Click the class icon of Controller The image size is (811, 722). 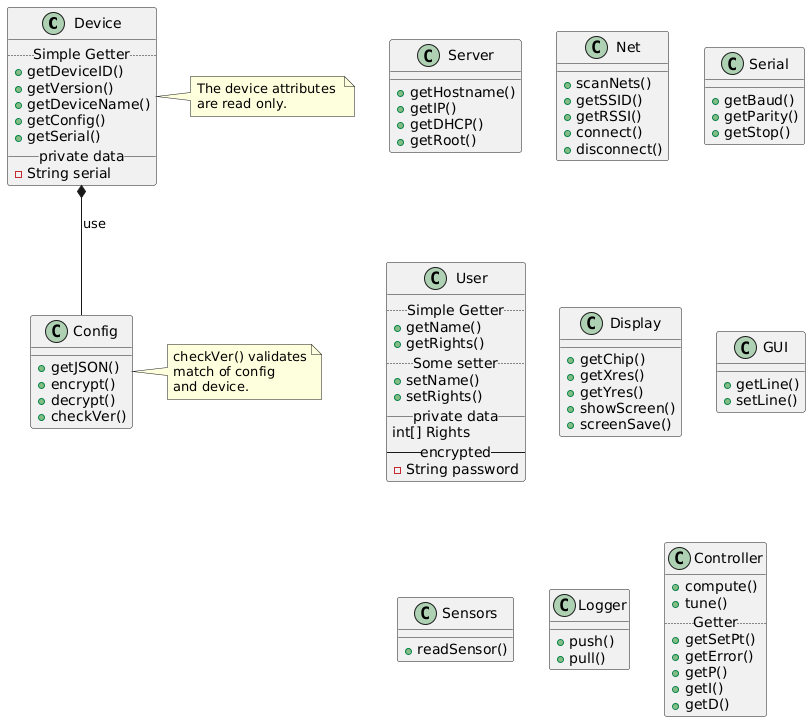tap(679, 558)
